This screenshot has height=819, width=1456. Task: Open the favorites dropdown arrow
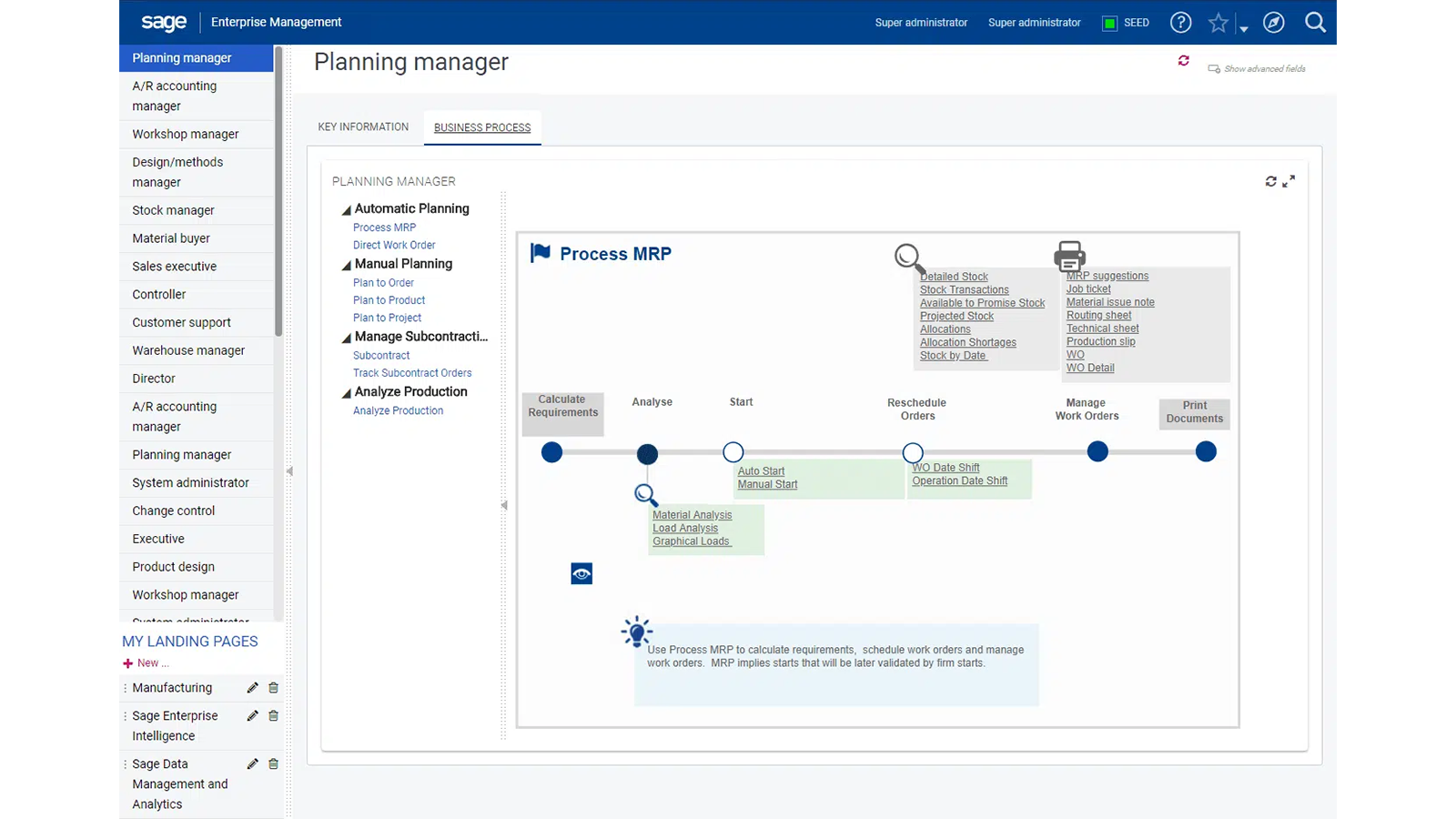[x=1243, y=28]
